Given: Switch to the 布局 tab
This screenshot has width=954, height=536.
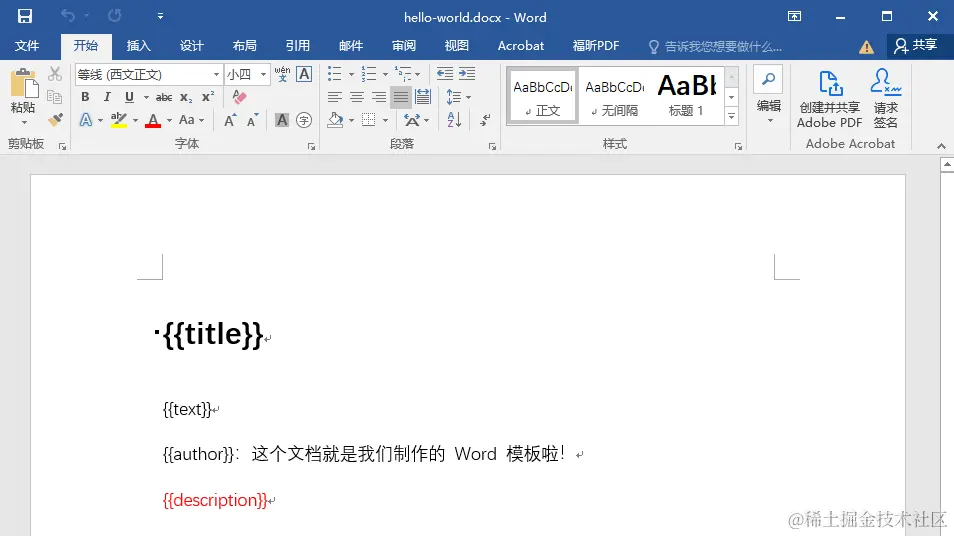Looking at the screenshot, I should (244, 46).
